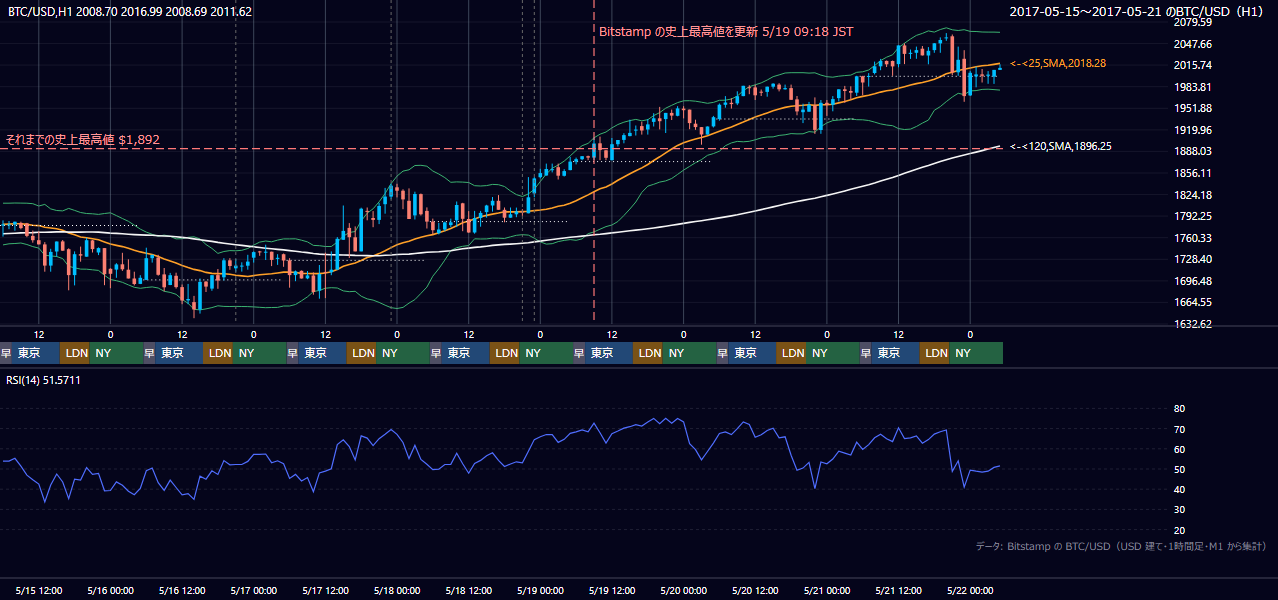This screenshot has width=1278, height=600.
Task: Click the '5/17 12:00' date label
Action: click(325, 591)
